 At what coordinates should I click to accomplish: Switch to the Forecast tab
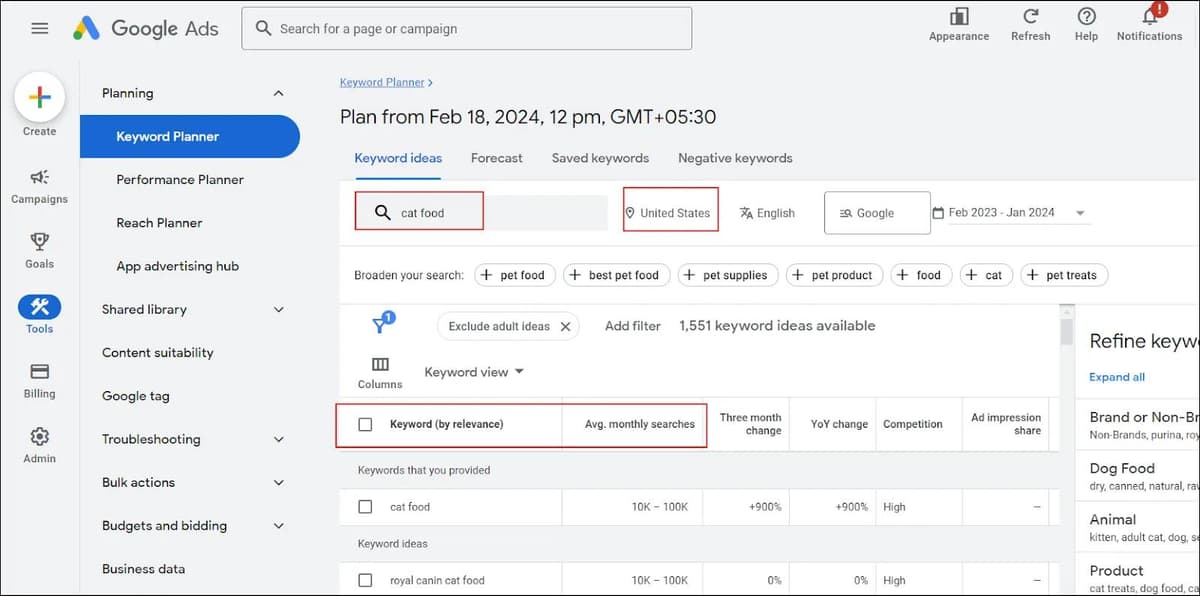[497, 158]
